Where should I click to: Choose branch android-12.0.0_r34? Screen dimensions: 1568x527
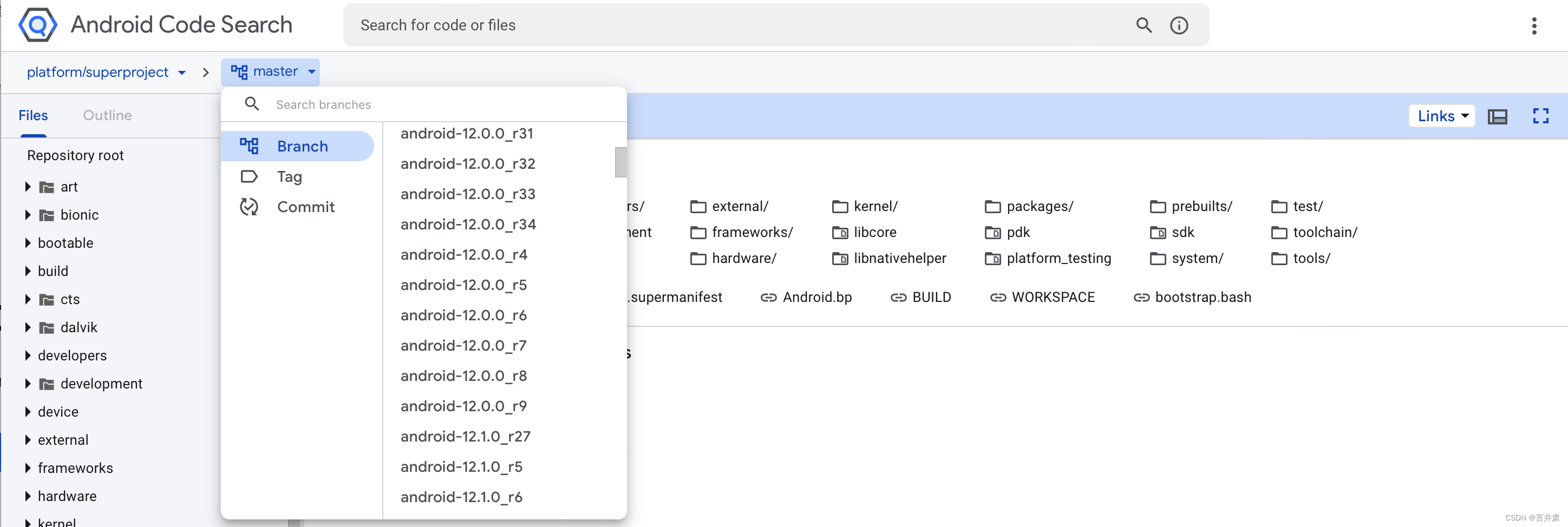coord(468,225)
